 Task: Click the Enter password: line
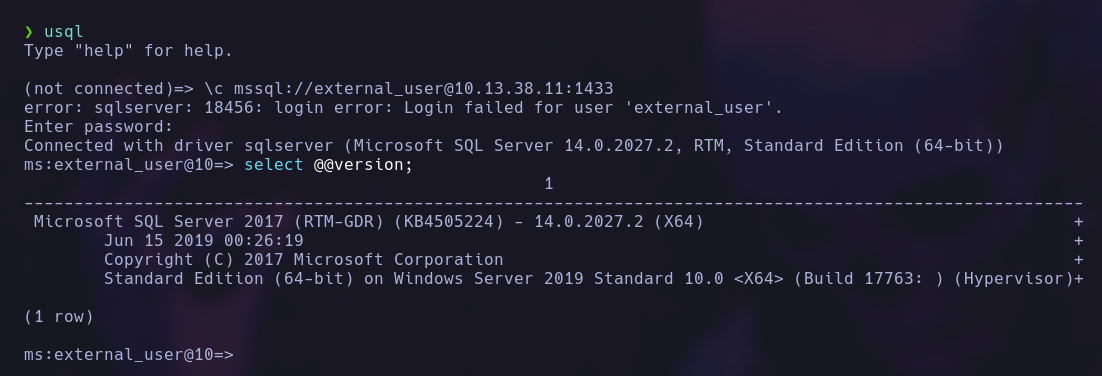98,127
